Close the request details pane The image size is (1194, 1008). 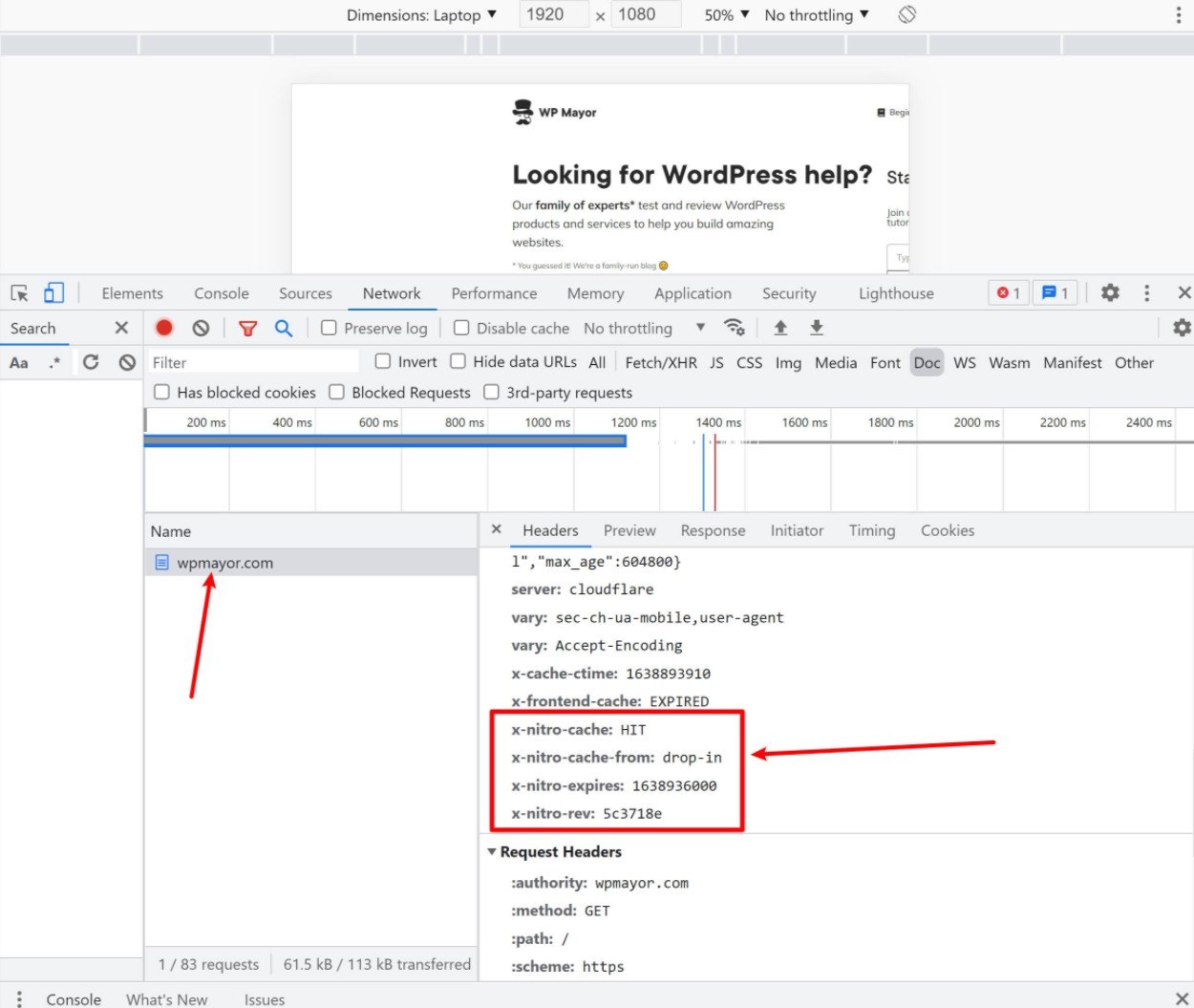pos(496,529)
